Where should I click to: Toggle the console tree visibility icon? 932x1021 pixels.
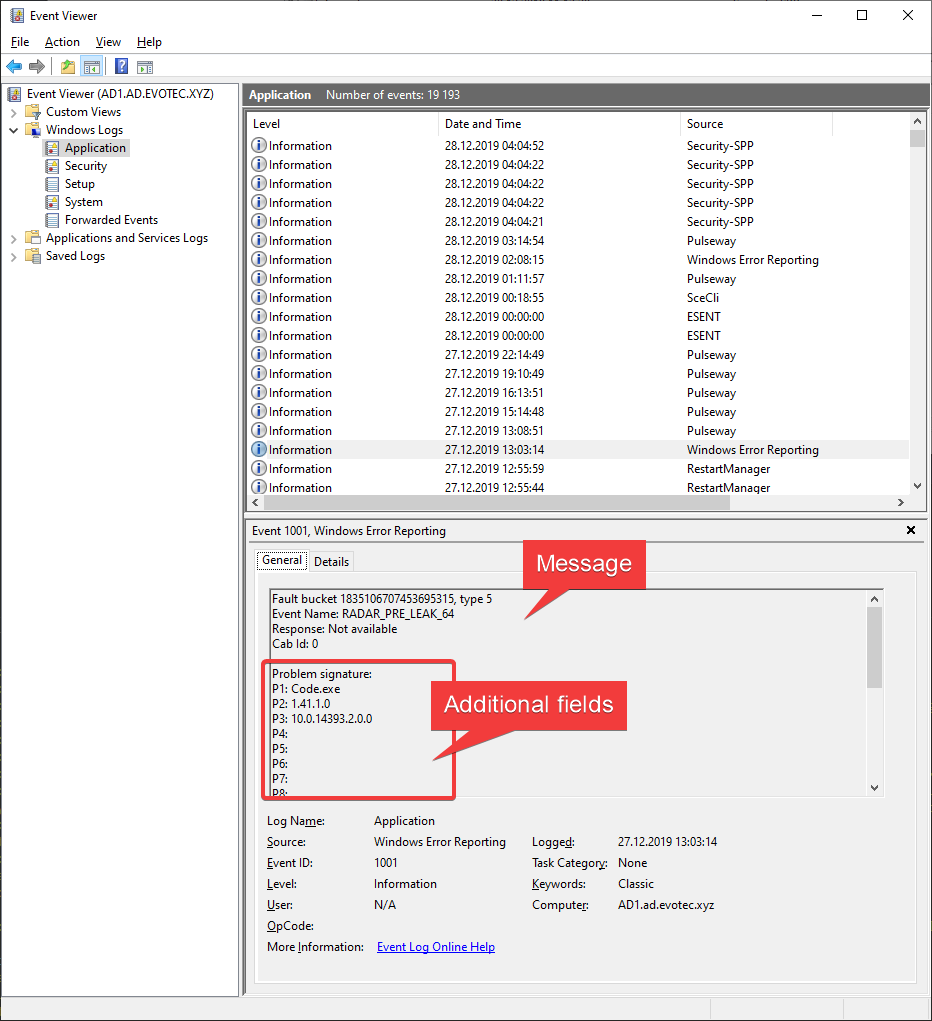(x=91, y=66)
